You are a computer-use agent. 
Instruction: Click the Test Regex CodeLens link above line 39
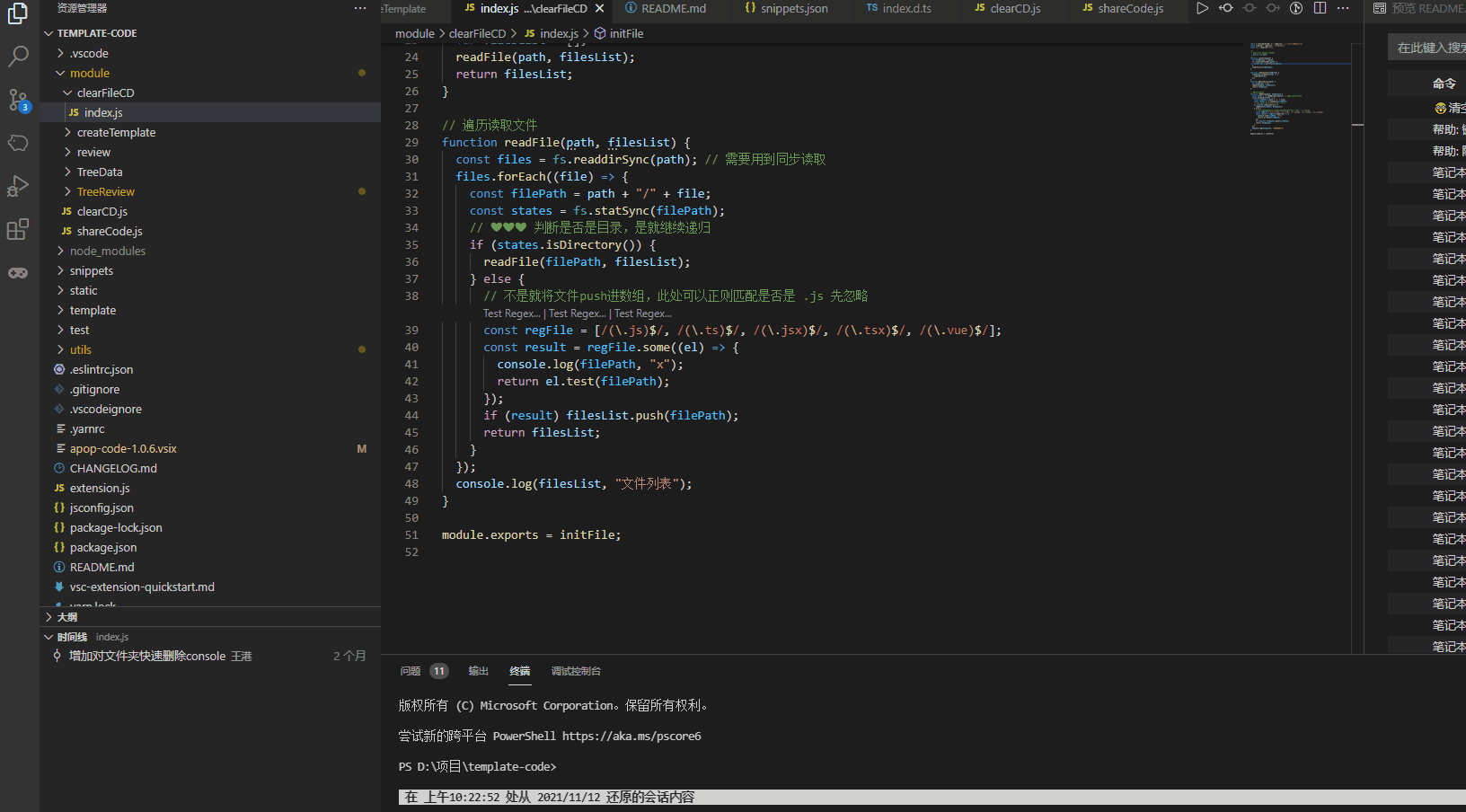512,313
